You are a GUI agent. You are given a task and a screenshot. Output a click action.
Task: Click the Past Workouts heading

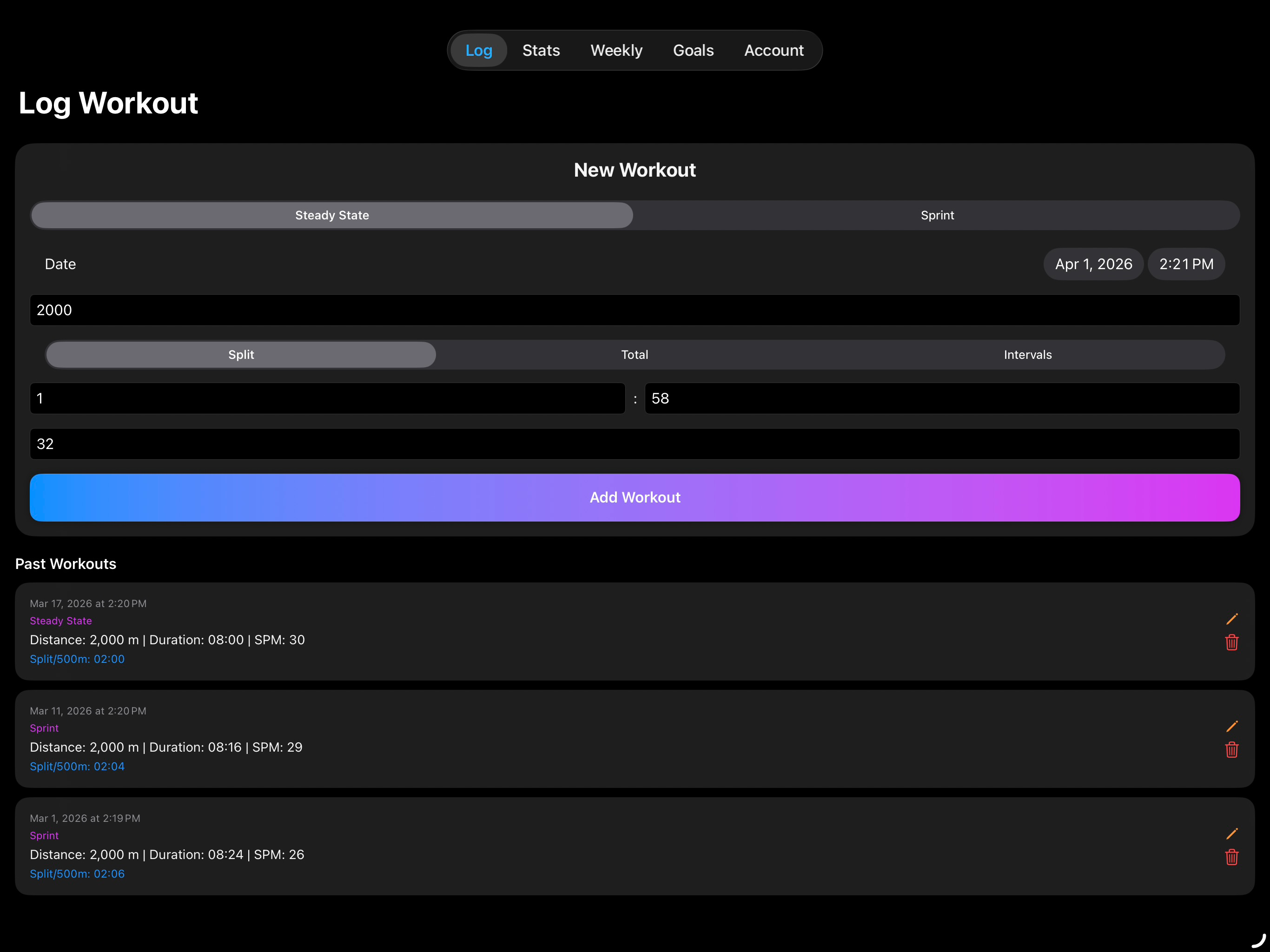coord(66,564)
